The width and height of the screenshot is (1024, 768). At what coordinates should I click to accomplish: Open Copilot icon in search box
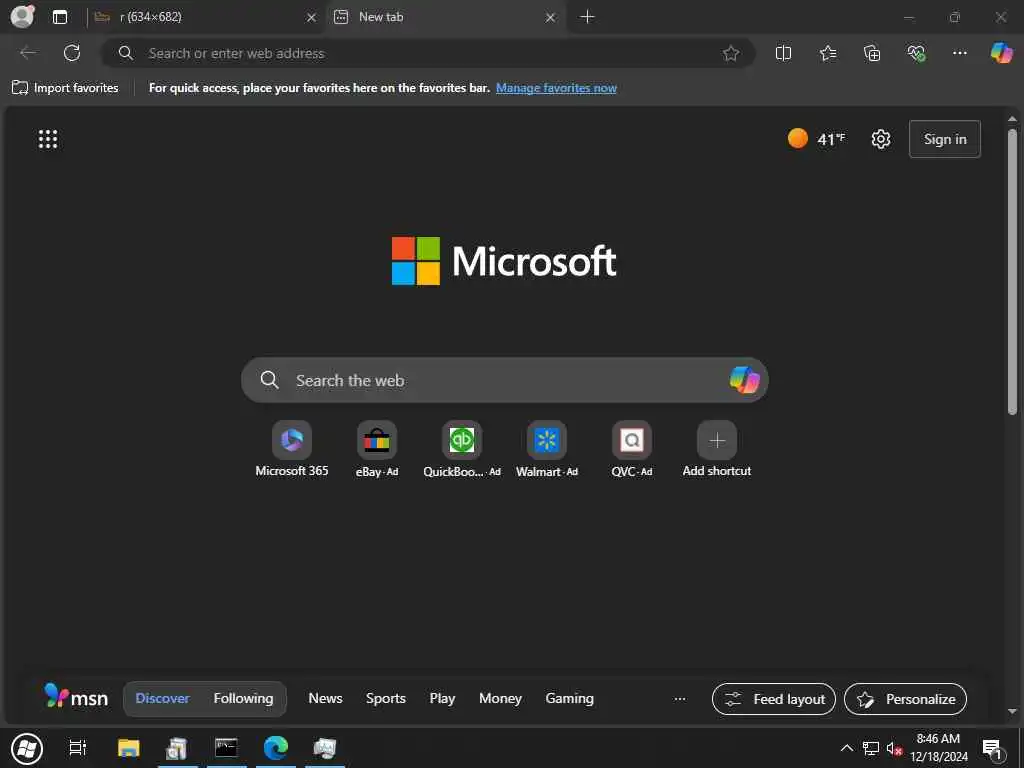744,379
